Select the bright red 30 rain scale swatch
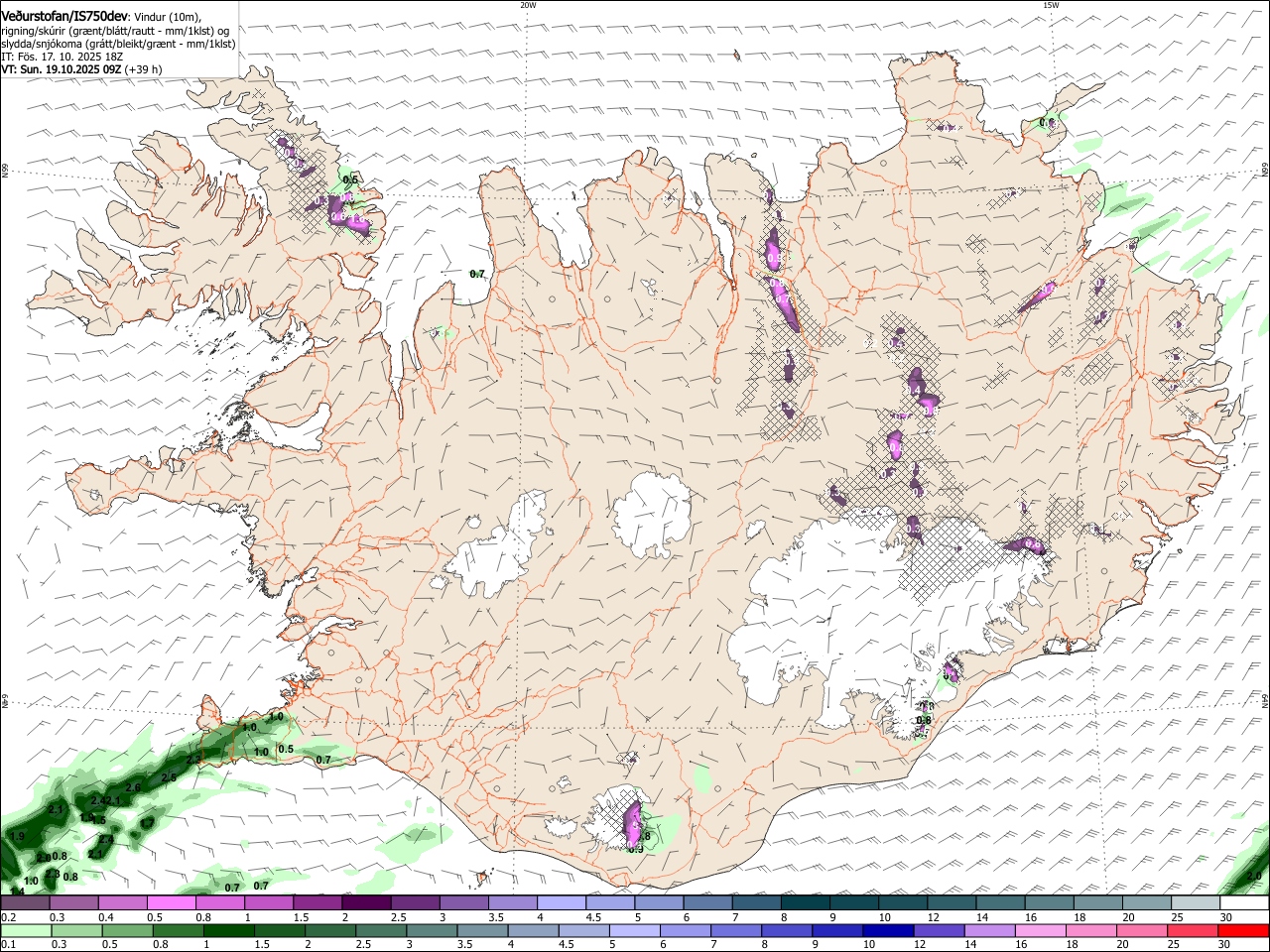 point(1243,930)
